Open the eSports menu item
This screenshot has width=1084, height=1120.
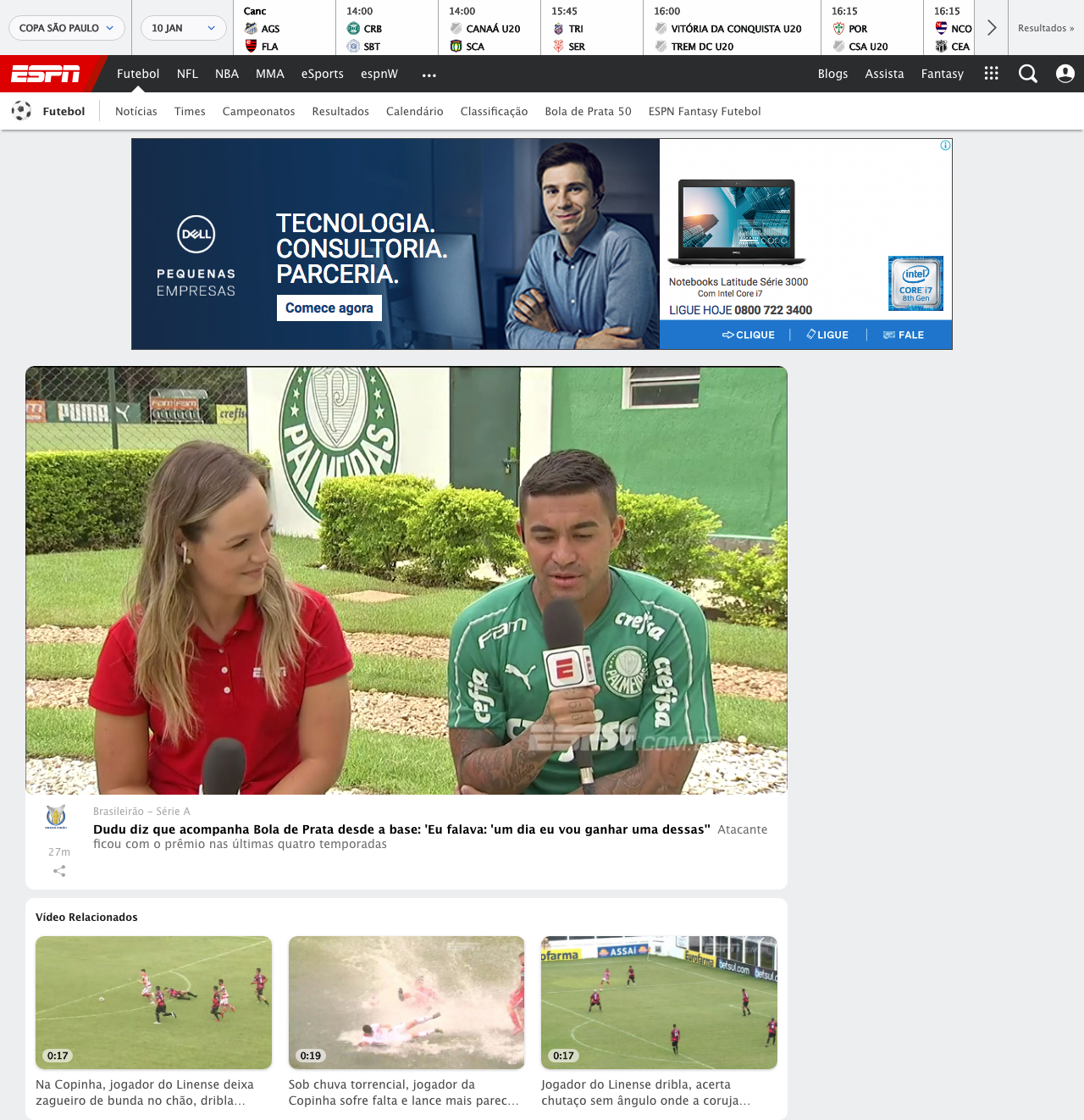(323, 74)
